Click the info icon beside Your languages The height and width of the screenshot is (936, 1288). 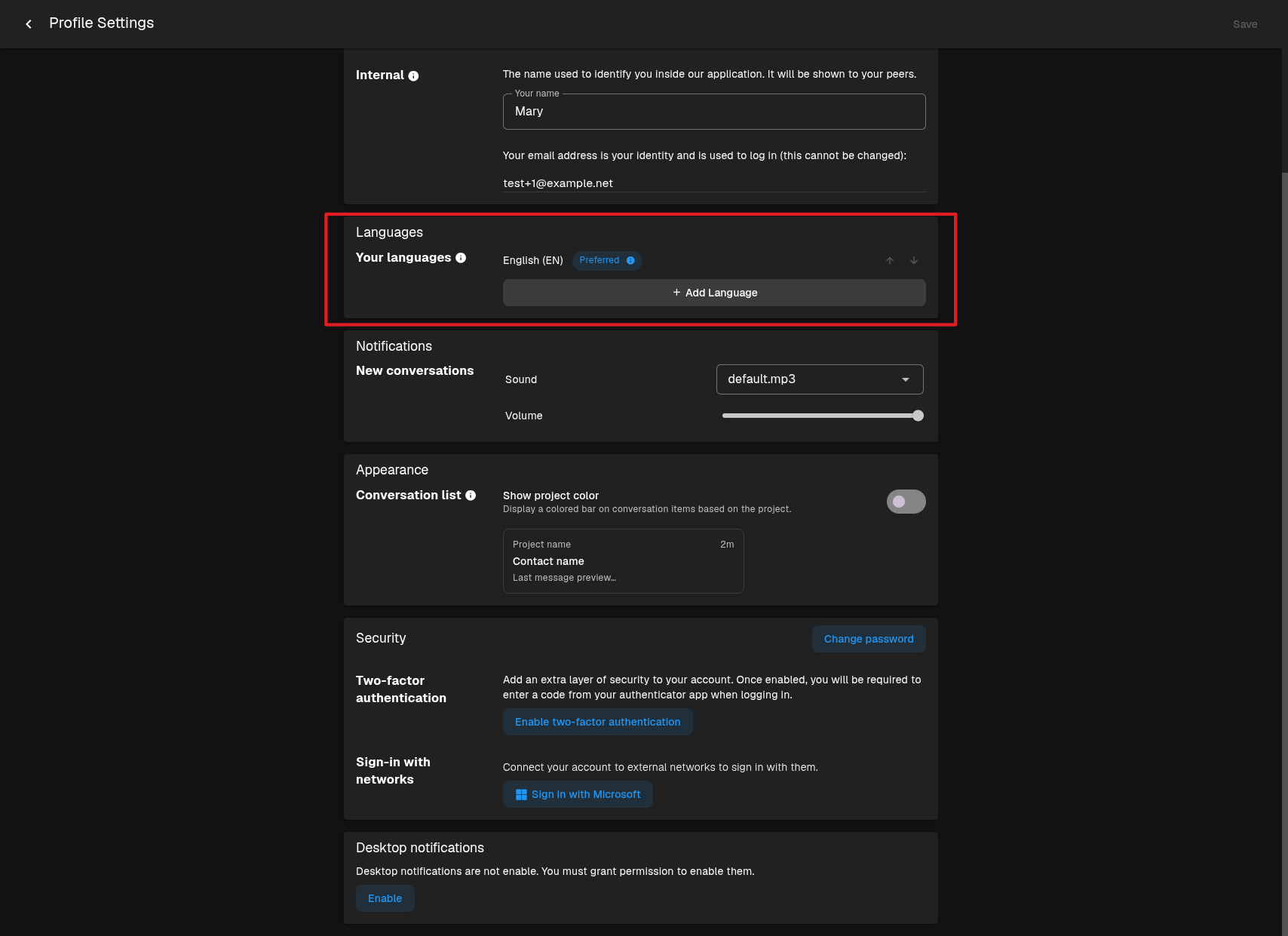tap(461, 258)
